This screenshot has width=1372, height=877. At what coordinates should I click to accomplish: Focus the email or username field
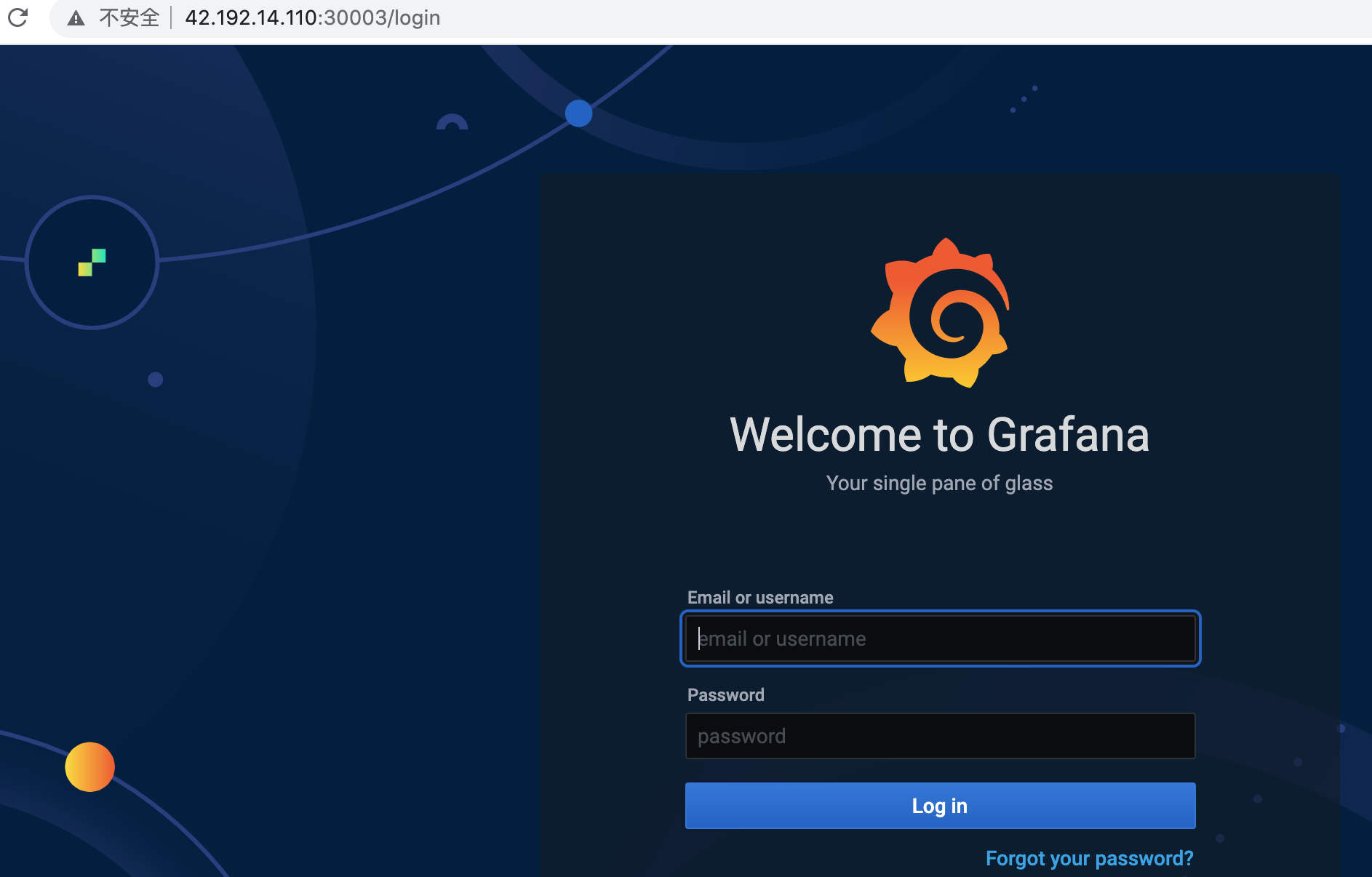point(940,638)
